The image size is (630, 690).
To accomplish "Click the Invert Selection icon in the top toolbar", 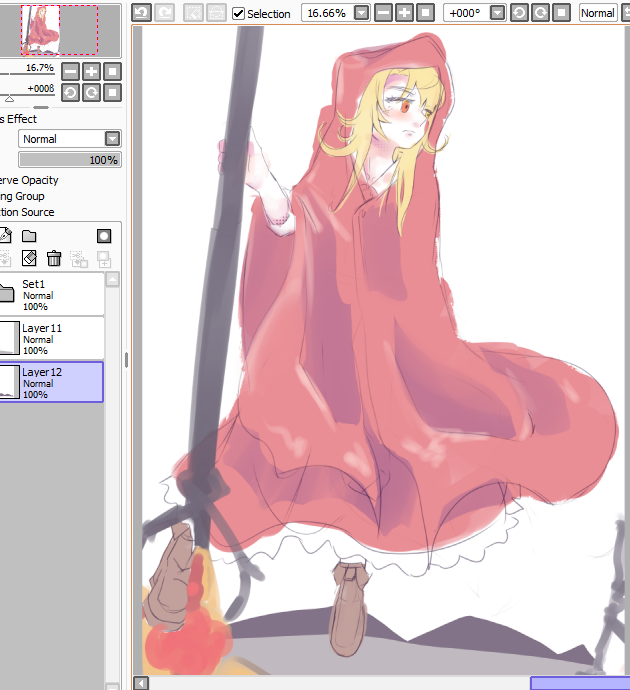I will pyautogui.click(x=216, y=13).
